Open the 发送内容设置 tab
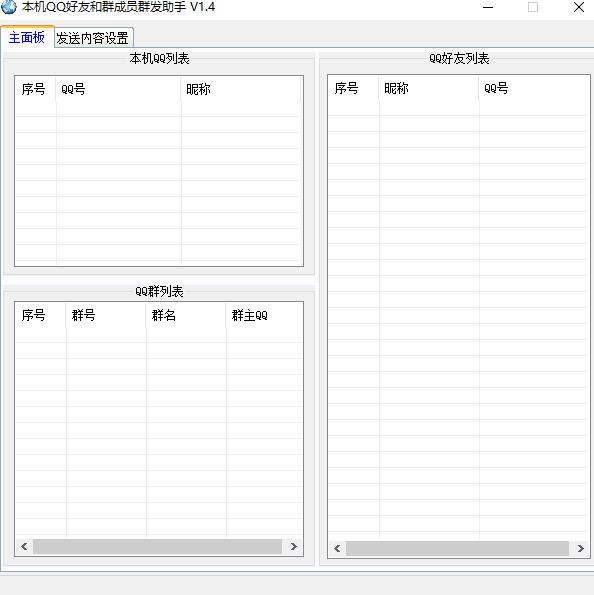Screen dimensions: 594x595 click(x=93, y=38)
